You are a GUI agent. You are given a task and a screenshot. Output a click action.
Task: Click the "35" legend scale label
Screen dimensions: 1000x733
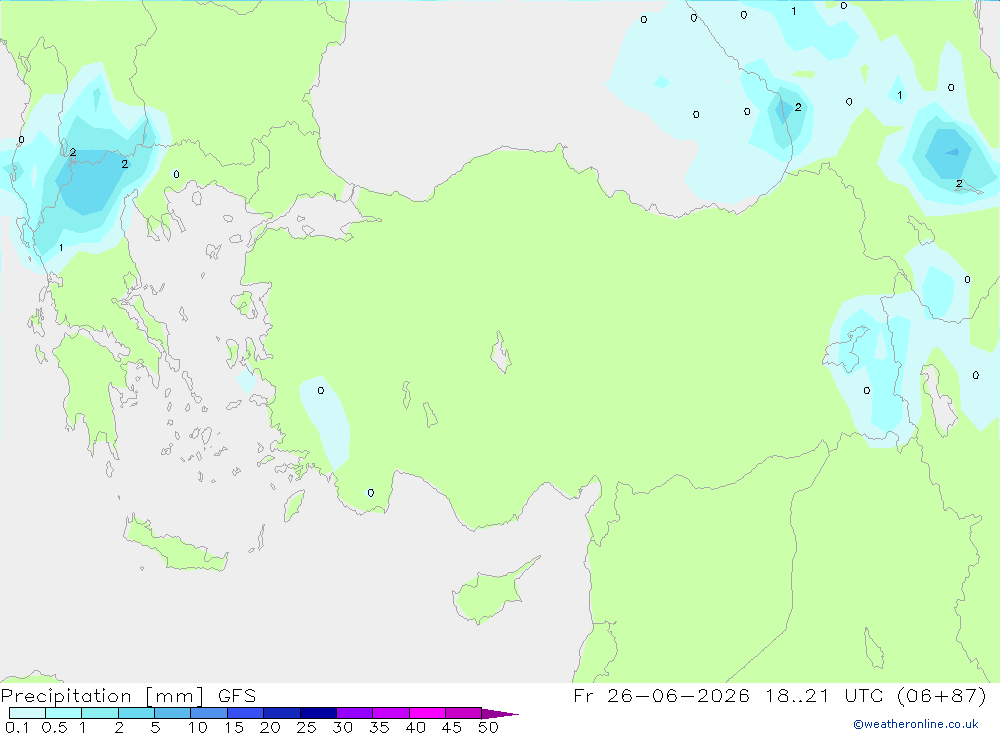tap(379, 727)
